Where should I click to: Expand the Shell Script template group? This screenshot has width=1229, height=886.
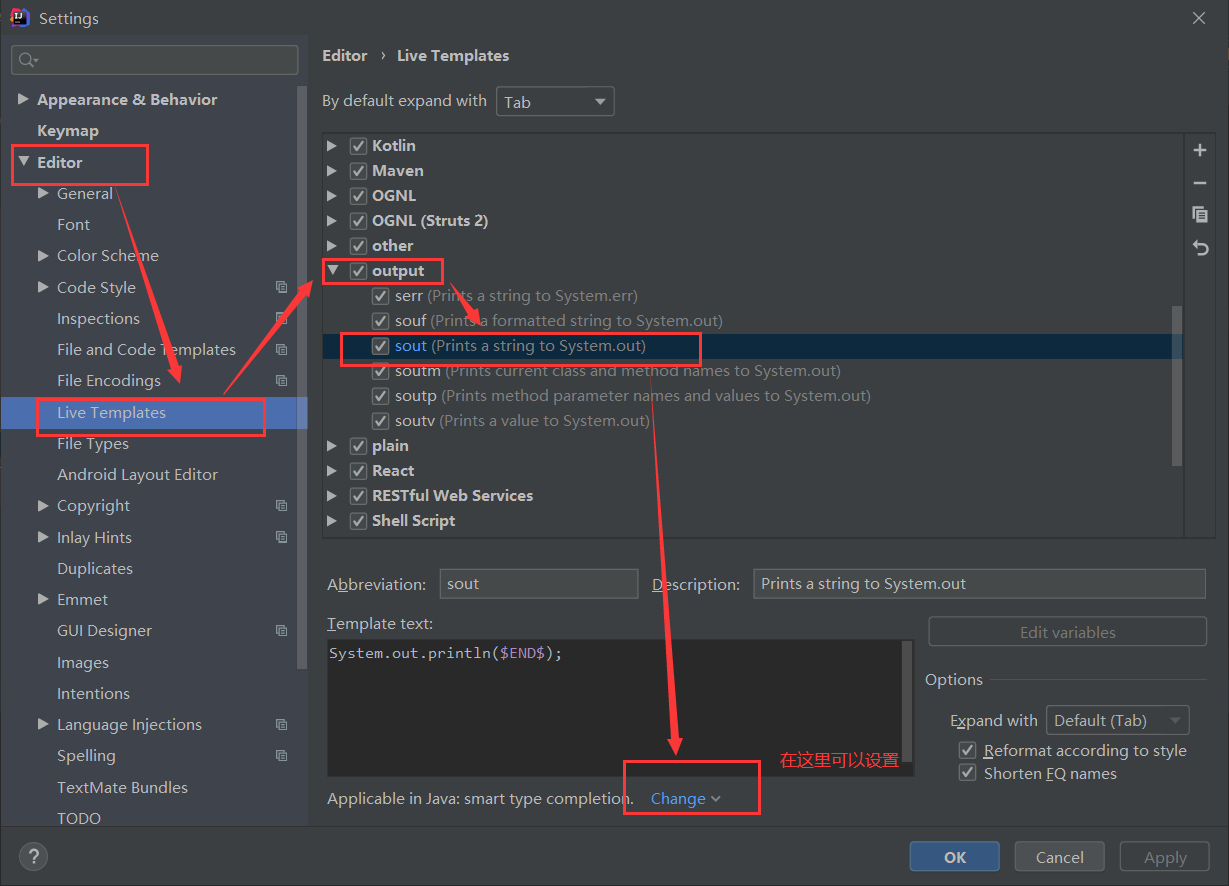click(x=332, y=521)
